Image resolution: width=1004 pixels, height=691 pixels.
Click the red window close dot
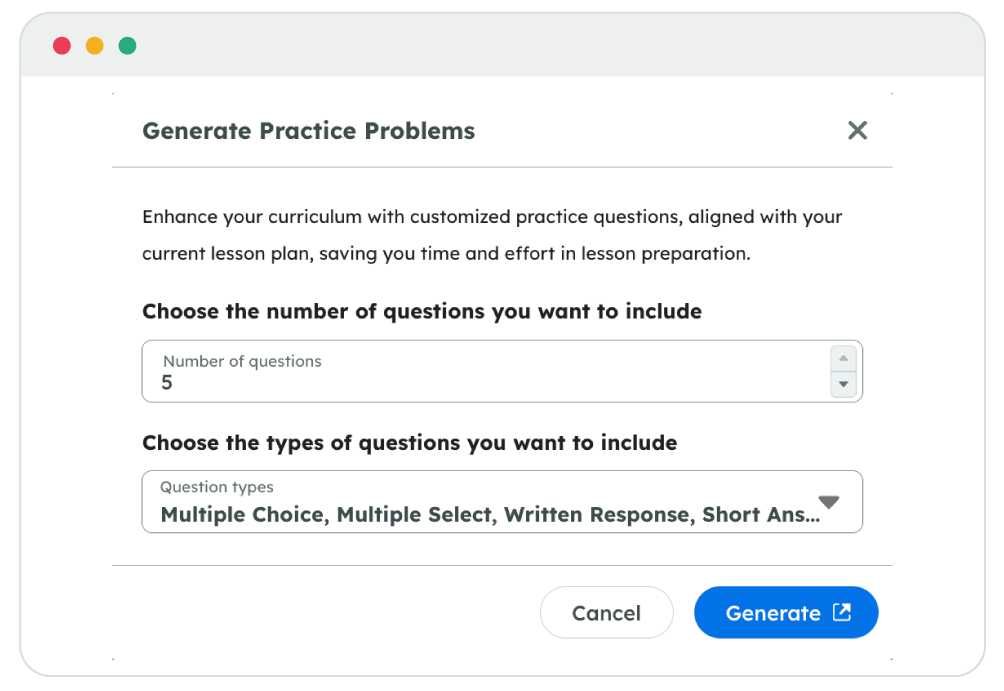[x=62, y=46]
